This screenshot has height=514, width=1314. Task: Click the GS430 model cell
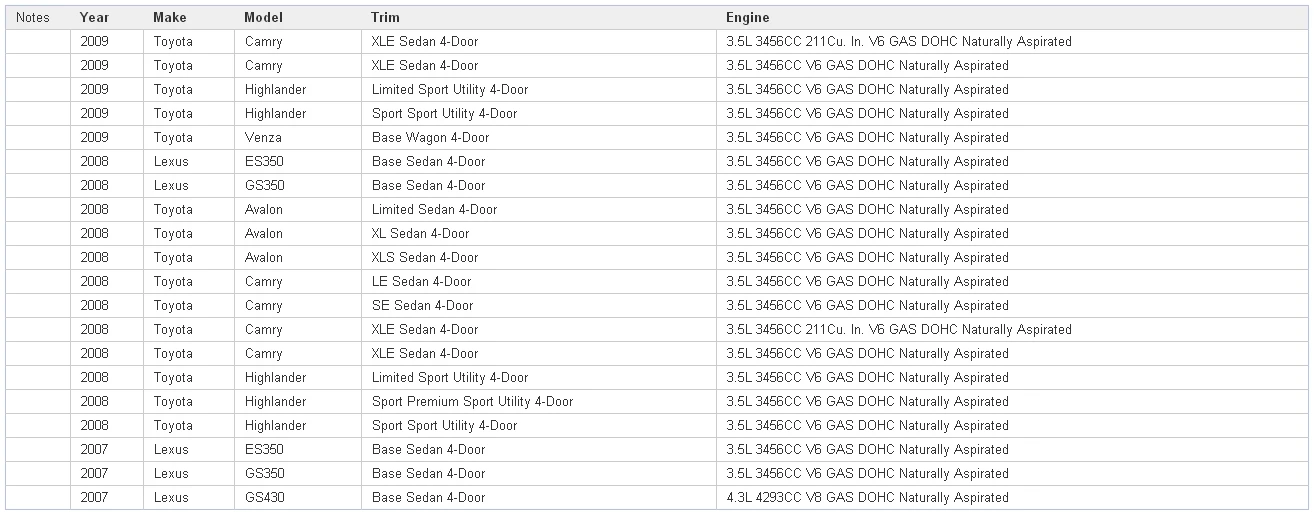point(264,497)
